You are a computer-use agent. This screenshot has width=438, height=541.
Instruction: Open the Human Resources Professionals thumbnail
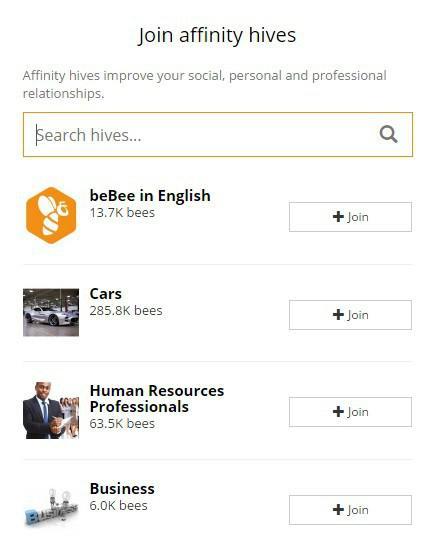[x=51, y=410]
